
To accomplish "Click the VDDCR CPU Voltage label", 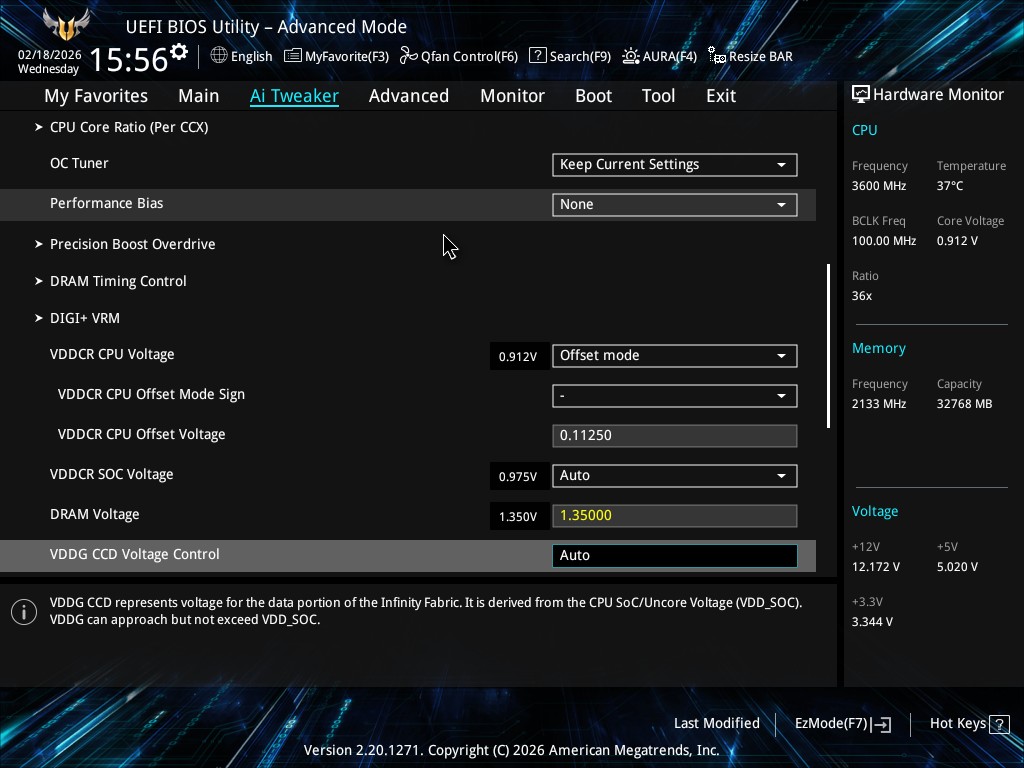I will [x=112, y=355].
